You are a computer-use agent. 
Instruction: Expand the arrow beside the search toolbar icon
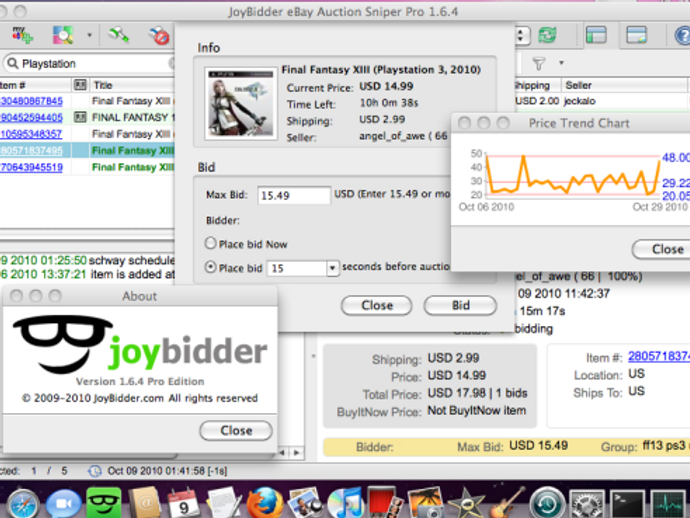(x=89, y=35)
